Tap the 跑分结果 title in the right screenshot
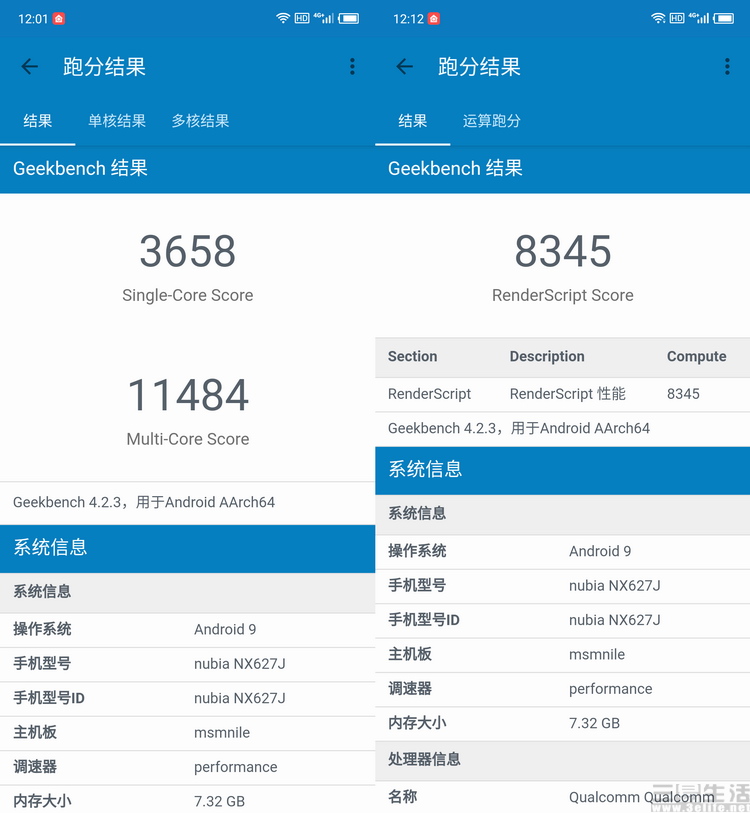750x813 pixels. [x=479, y=67]
